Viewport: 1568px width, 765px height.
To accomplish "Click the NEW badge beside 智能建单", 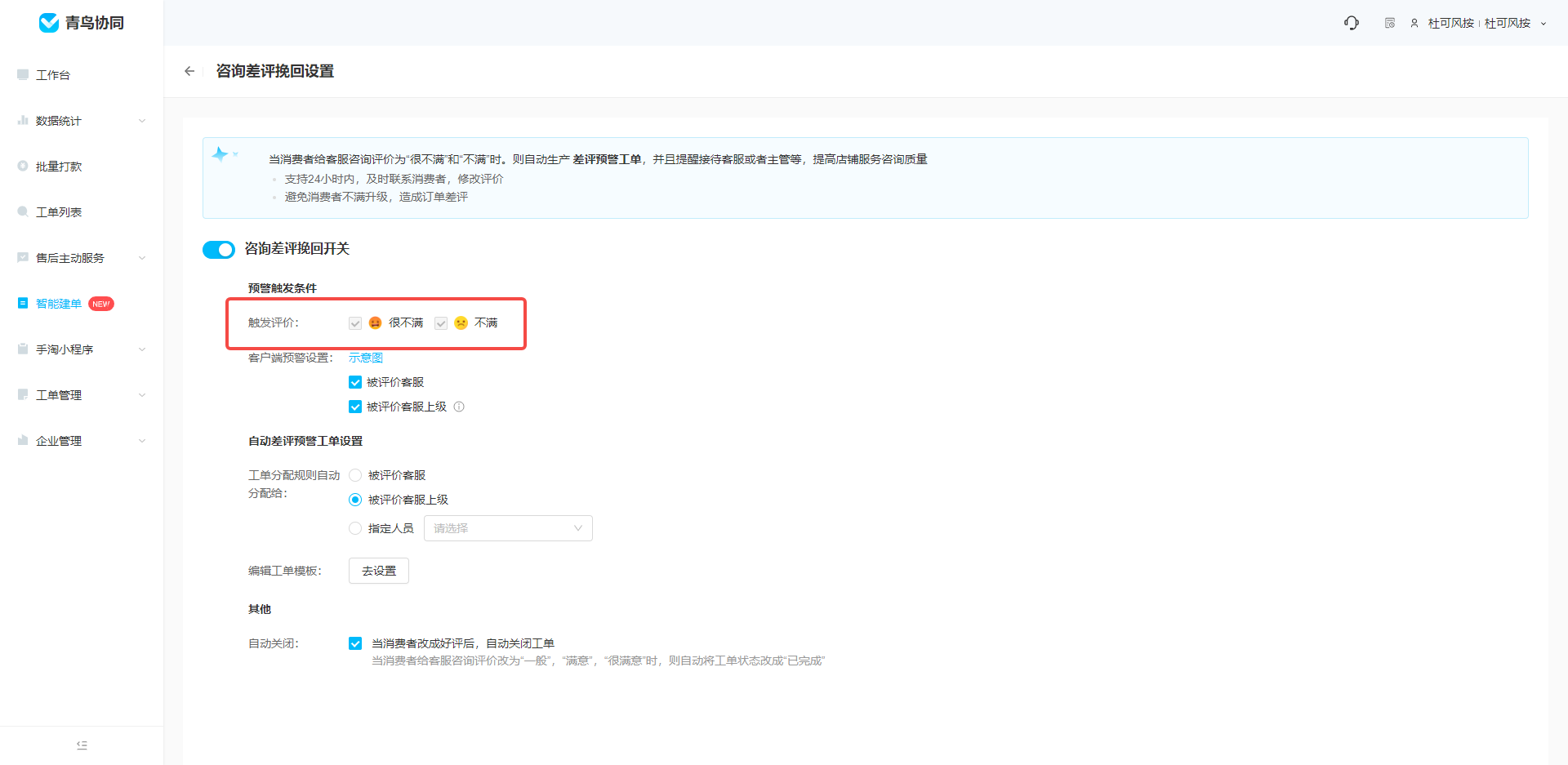I will (x=101, y=304).
